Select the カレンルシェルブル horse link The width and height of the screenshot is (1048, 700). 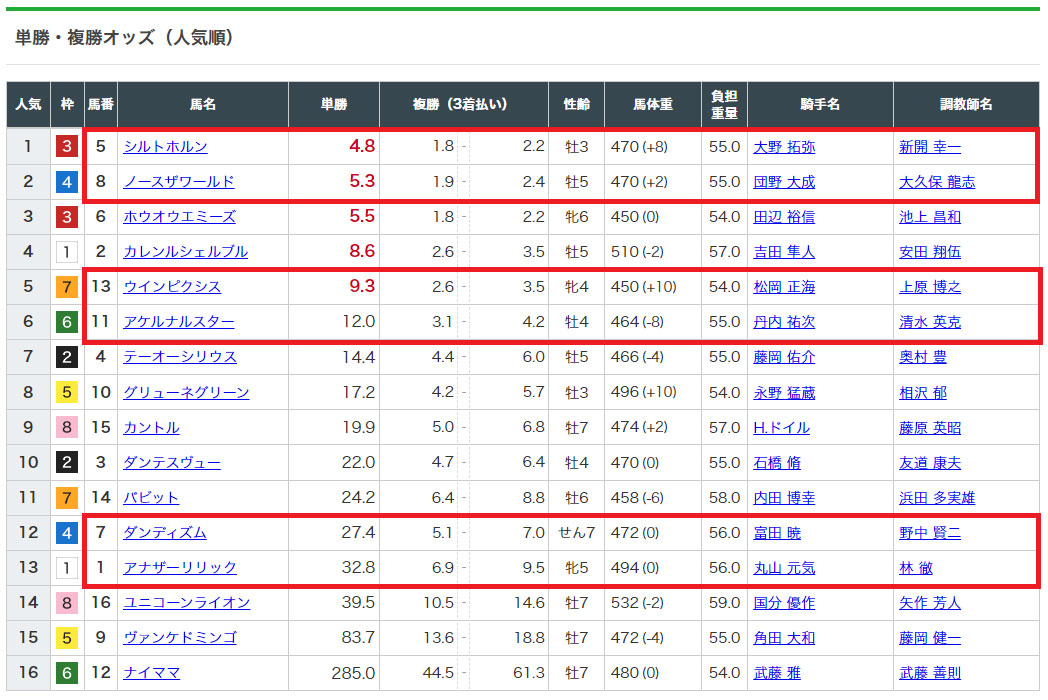coord(185,252)
